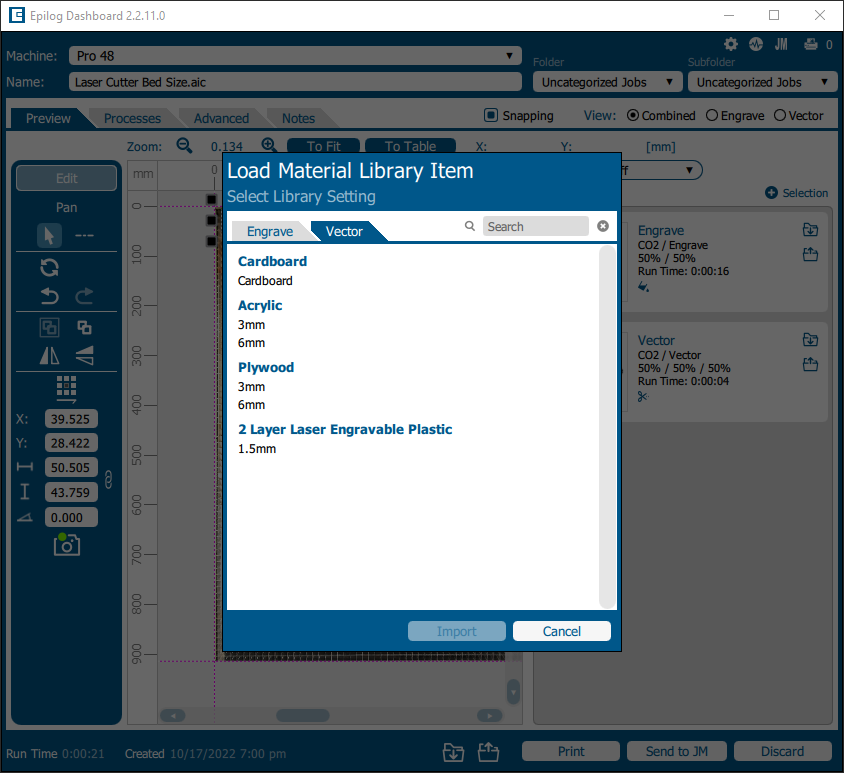The image size is (844, 773).
Task: Click the zoom out magnifier icon
Action: (184, 146)
